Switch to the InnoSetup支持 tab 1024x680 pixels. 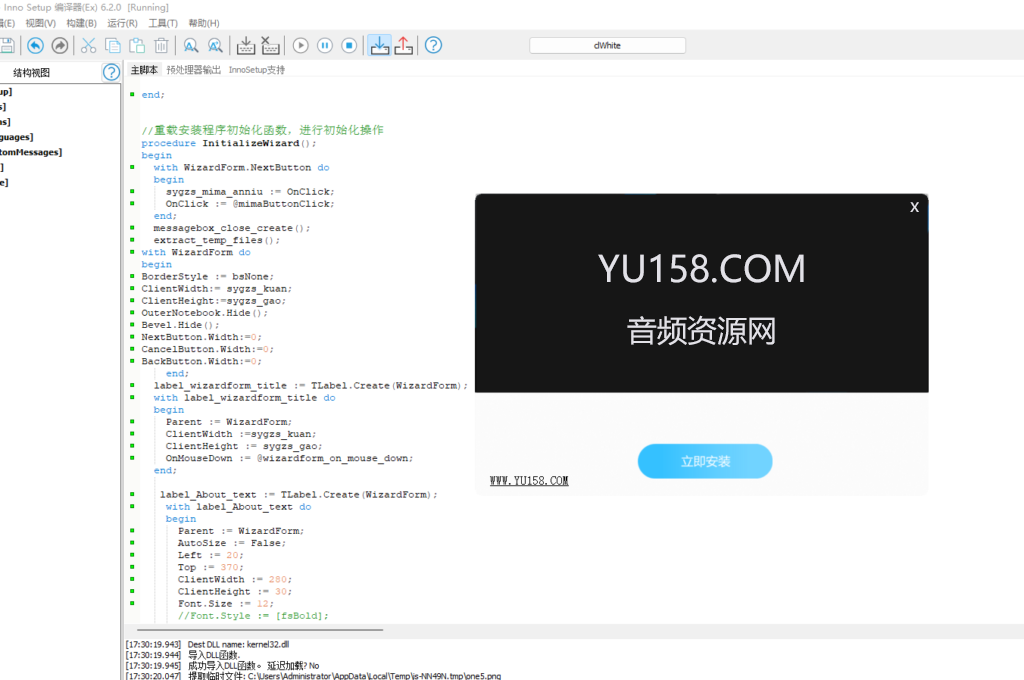[257, 70]
